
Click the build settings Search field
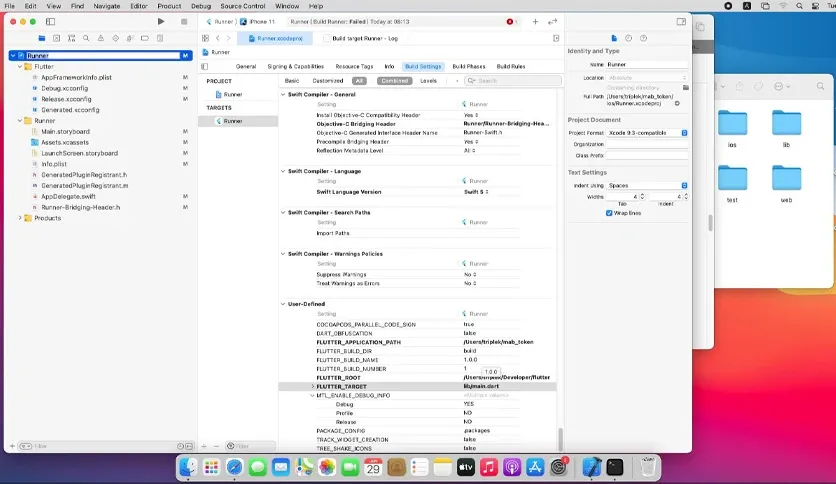[x=513, y=81]
